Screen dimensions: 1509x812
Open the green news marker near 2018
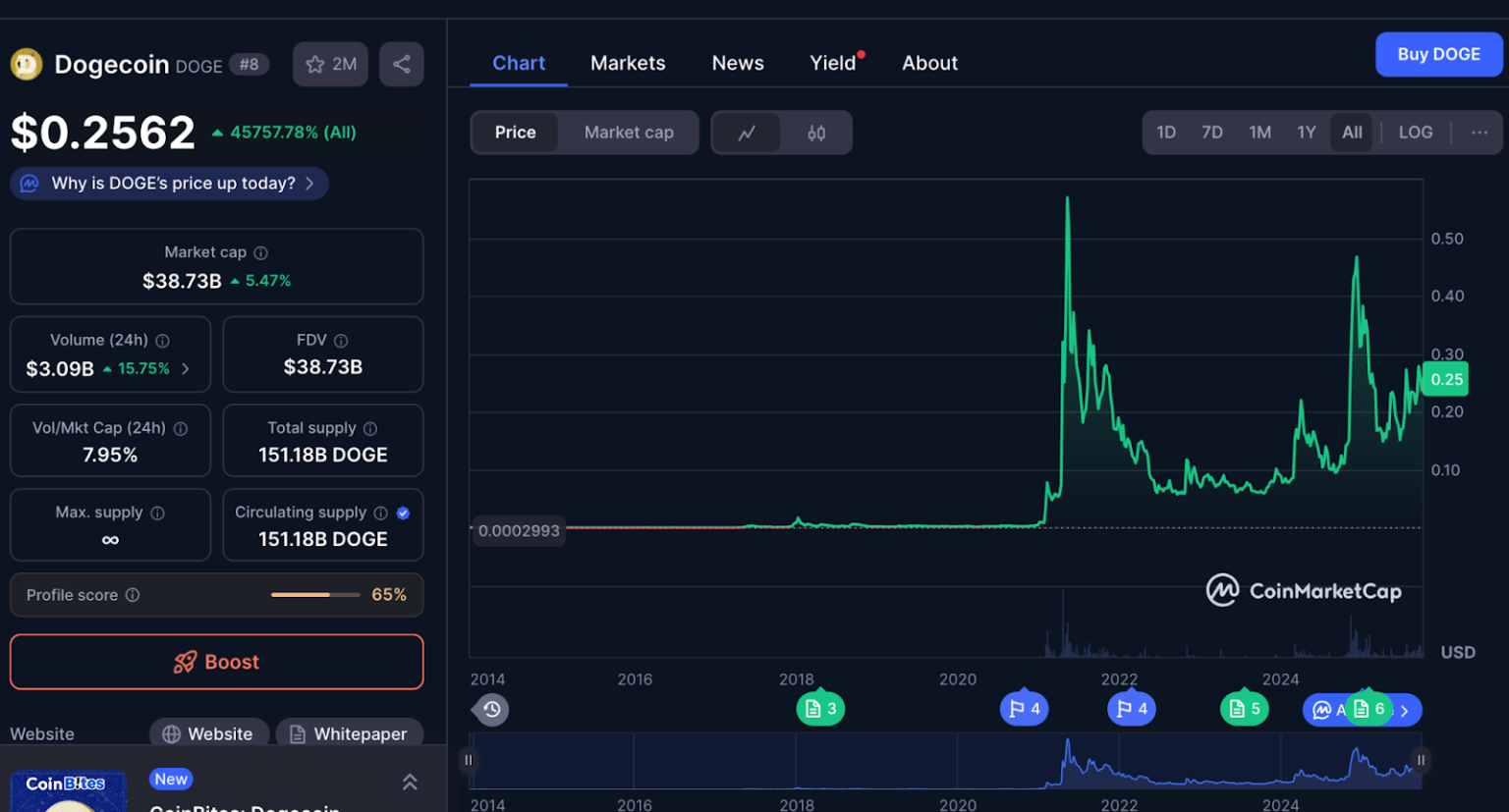[x=820, y=708]
